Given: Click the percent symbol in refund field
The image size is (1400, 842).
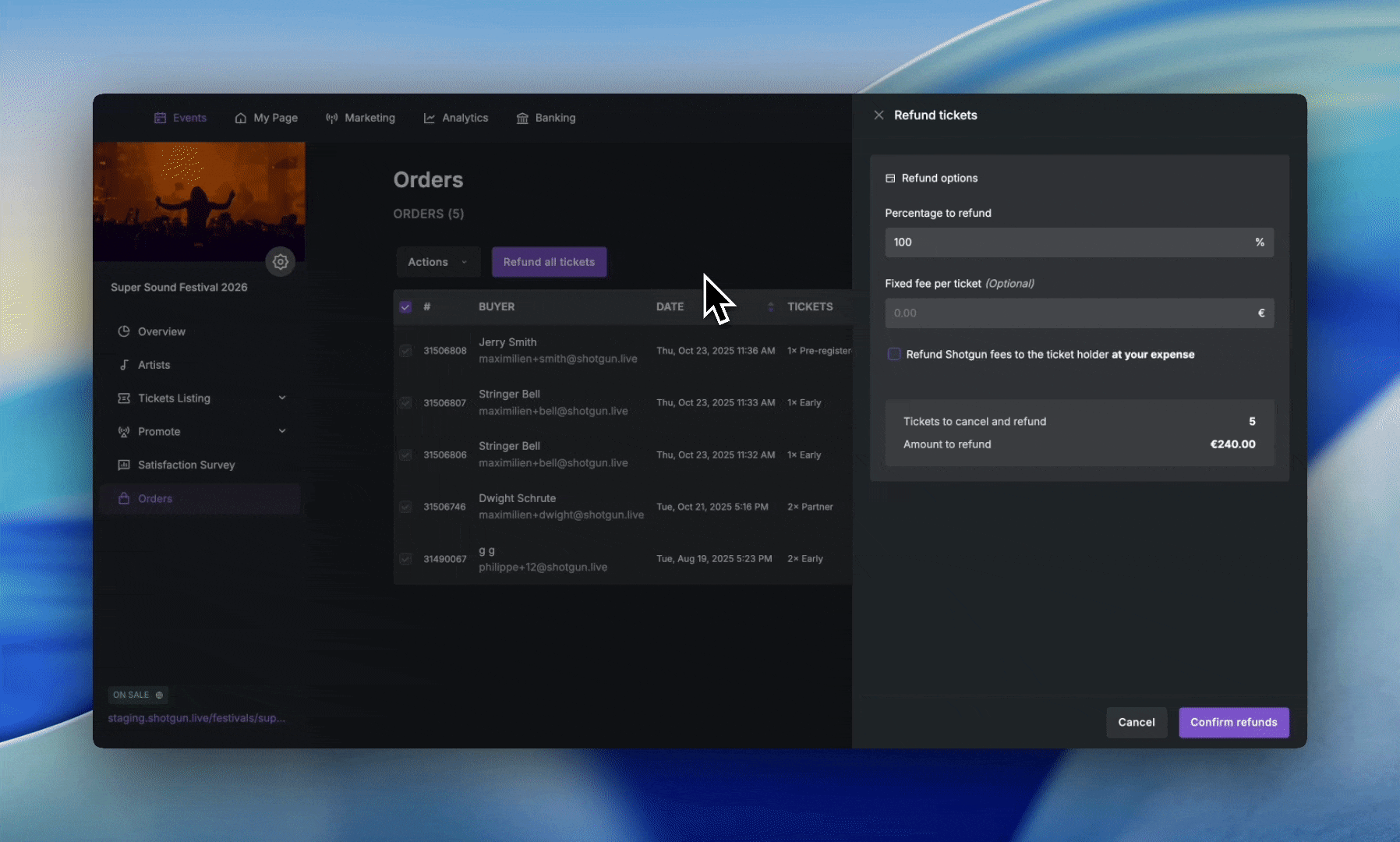Looking at the screenshot, I should tap(1260, 242).
